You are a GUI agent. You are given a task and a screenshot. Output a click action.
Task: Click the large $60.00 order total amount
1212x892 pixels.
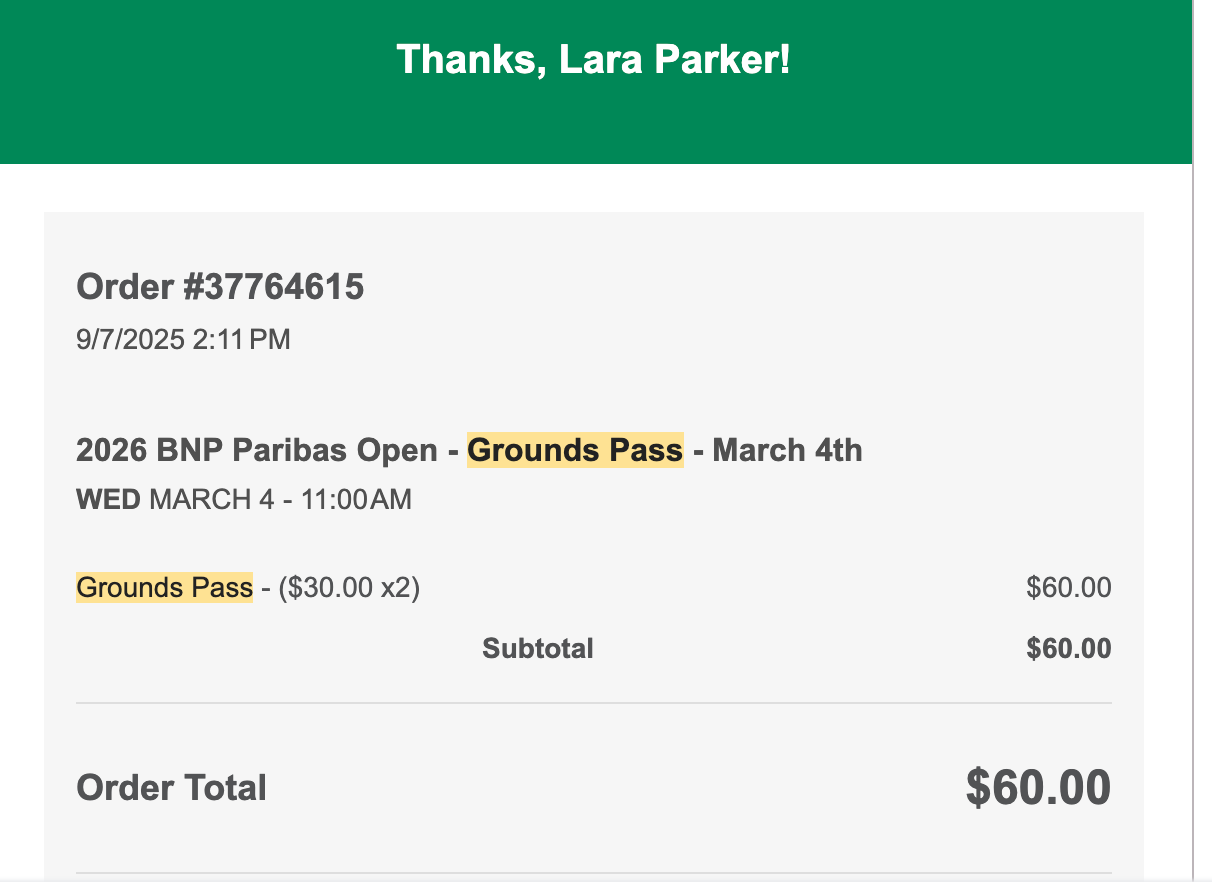1037,788
